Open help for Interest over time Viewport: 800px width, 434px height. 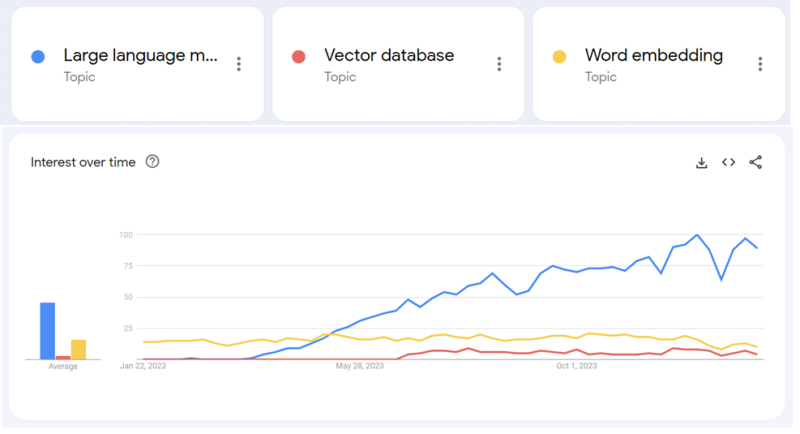coord(152,162)
